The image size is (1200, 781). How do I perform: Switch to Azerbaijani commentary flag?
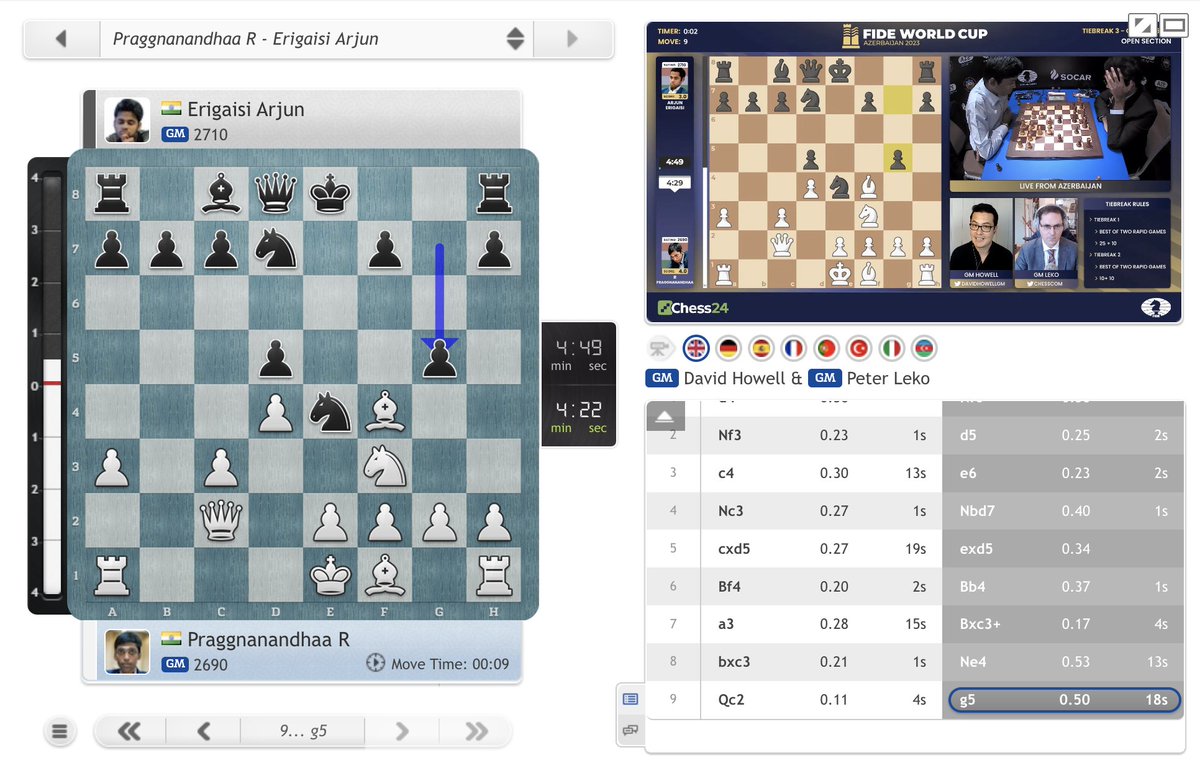click(924, 349)
